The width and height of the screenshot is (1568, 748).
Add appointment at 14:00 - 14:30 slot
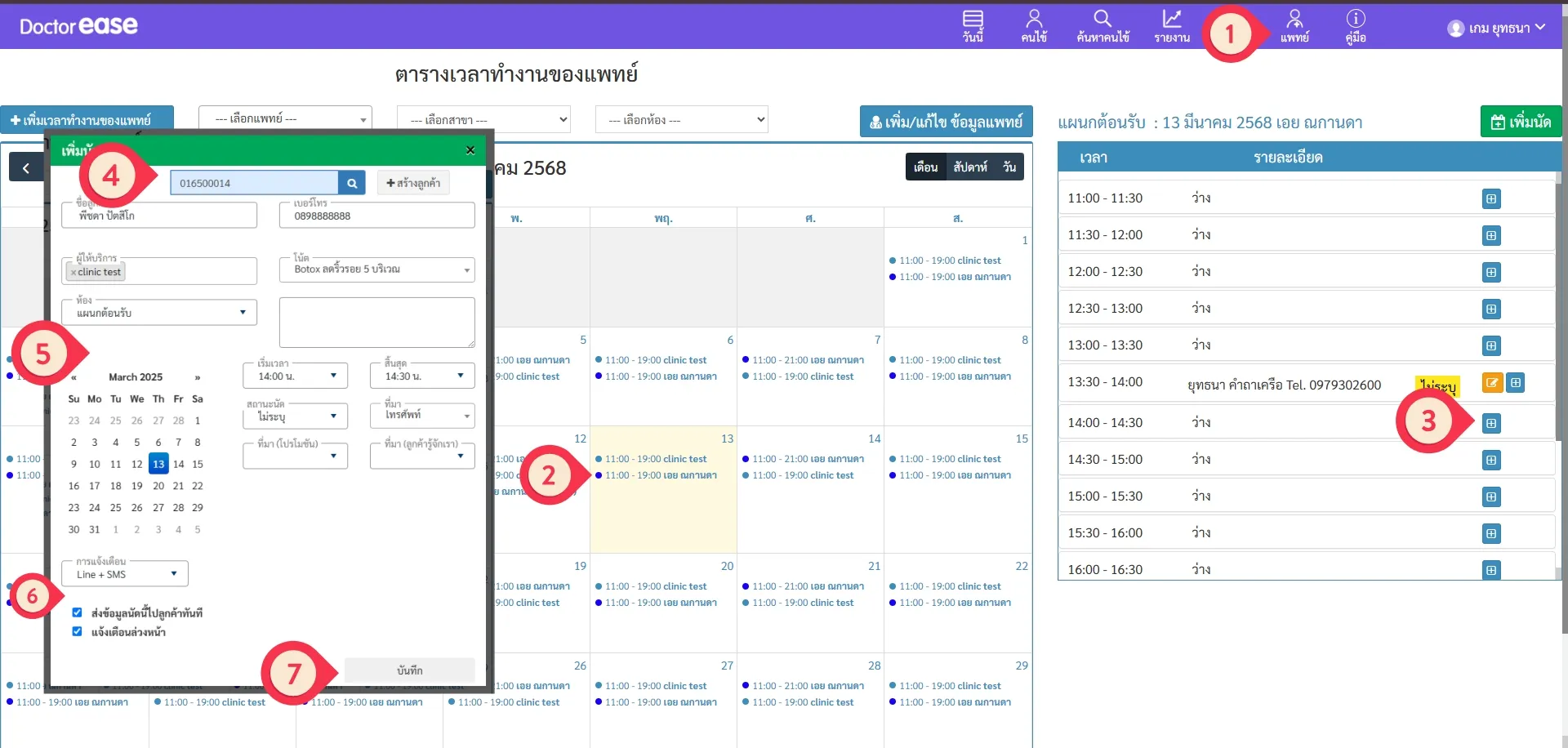tap(1491, 423)
